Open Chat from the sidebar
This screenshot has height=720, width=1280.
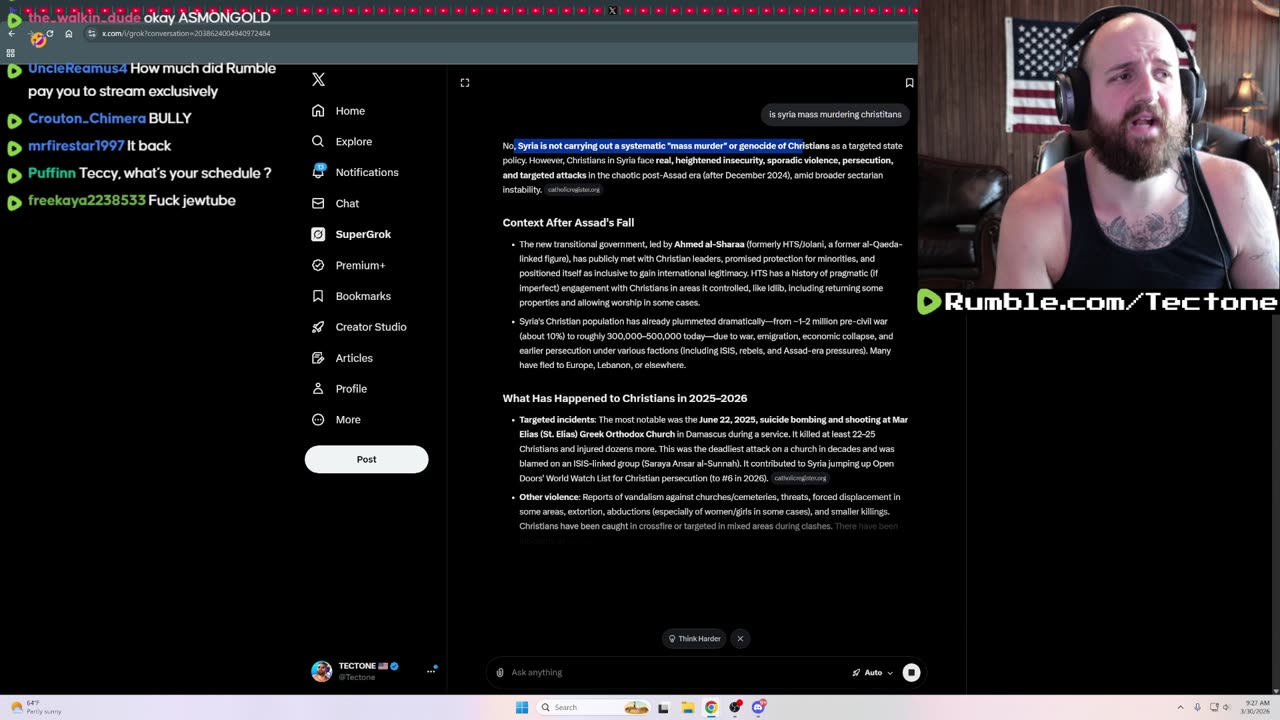[x=335, y=203]
